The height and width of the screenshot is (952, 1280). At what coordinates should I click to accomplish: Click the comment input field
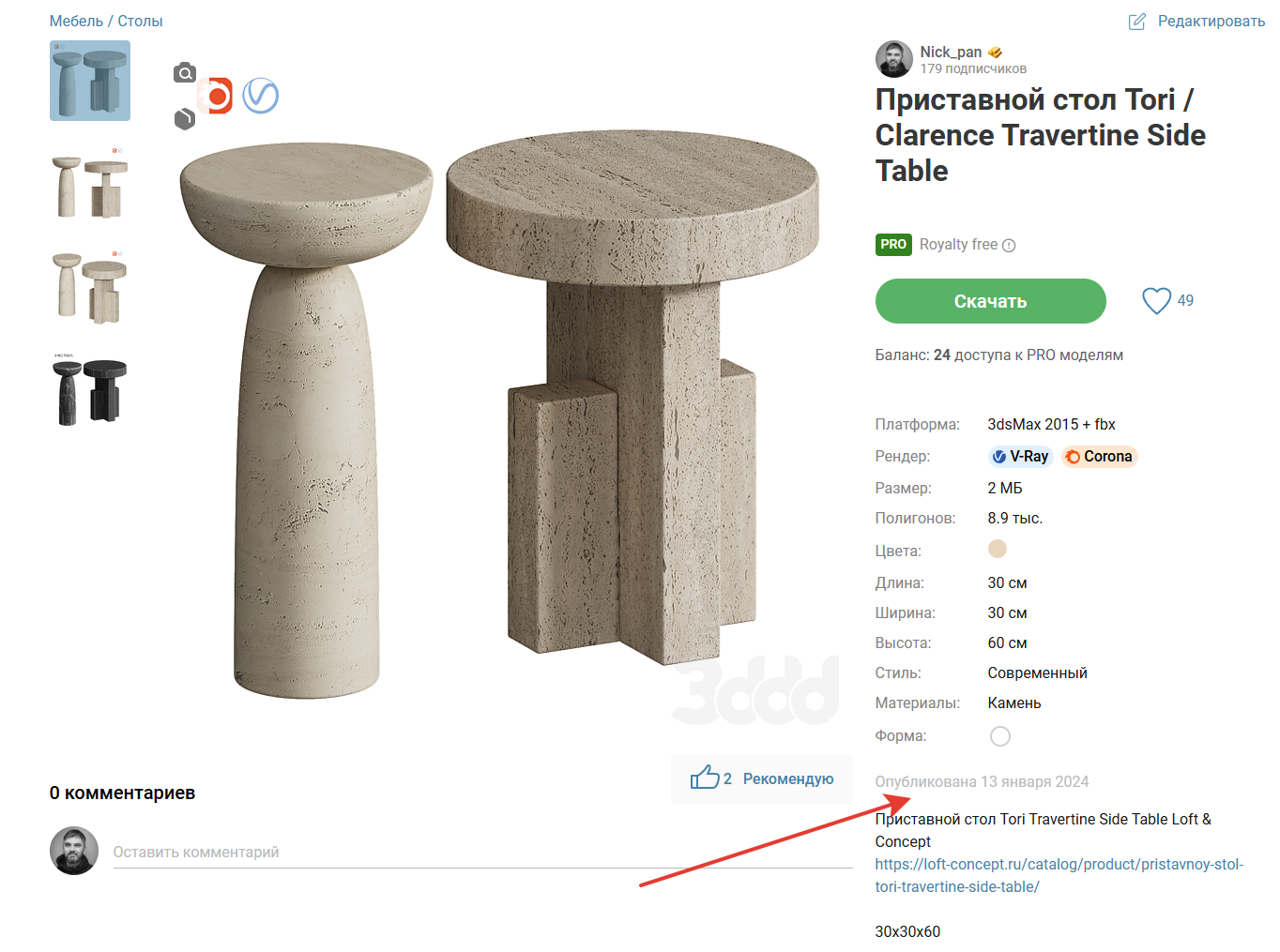pyautogui.click(x=482, y=853)
